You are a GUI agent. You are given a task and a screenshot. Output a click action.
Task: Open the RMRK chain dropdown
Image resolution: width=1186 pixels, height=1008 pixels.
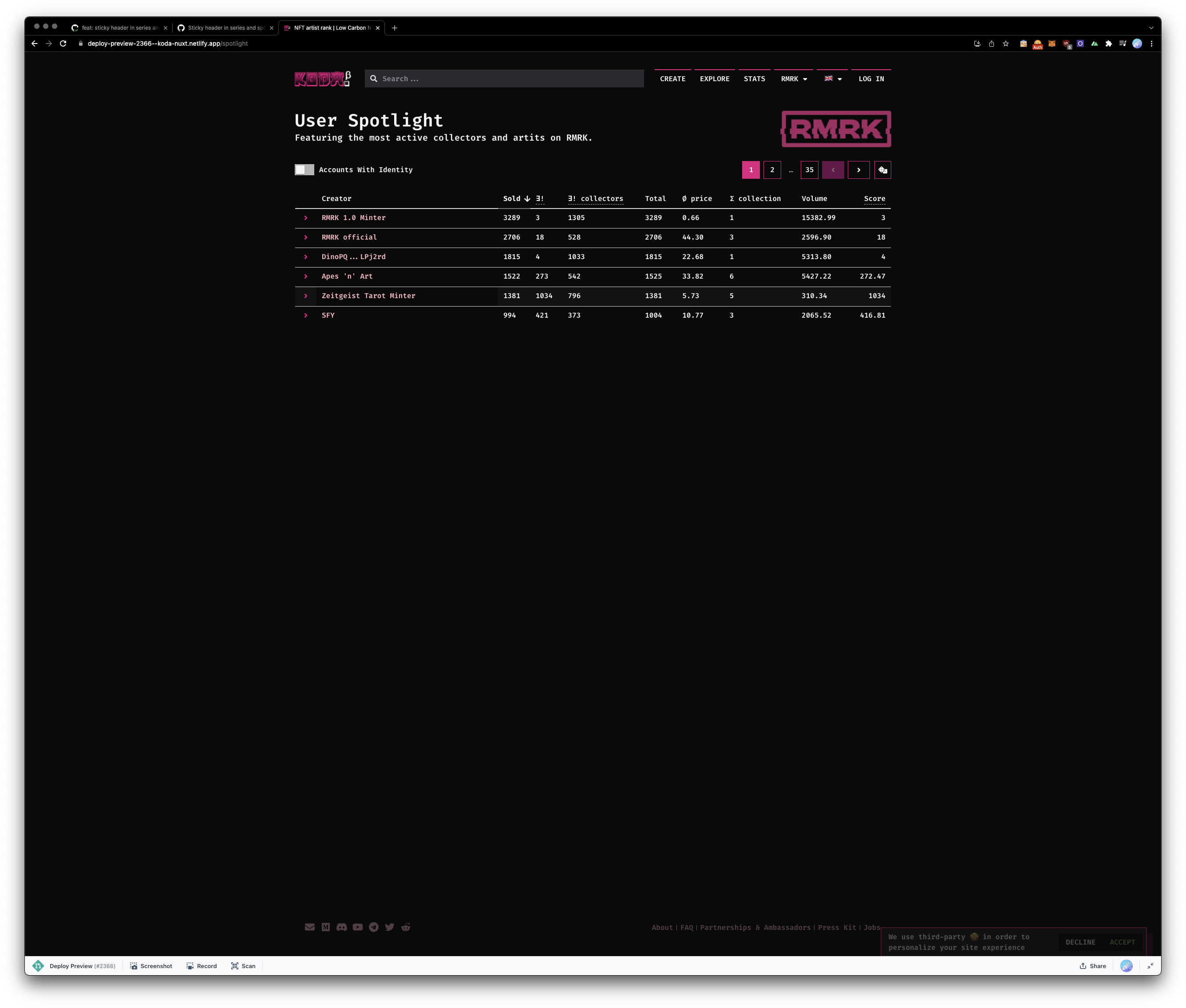(794, 79)
